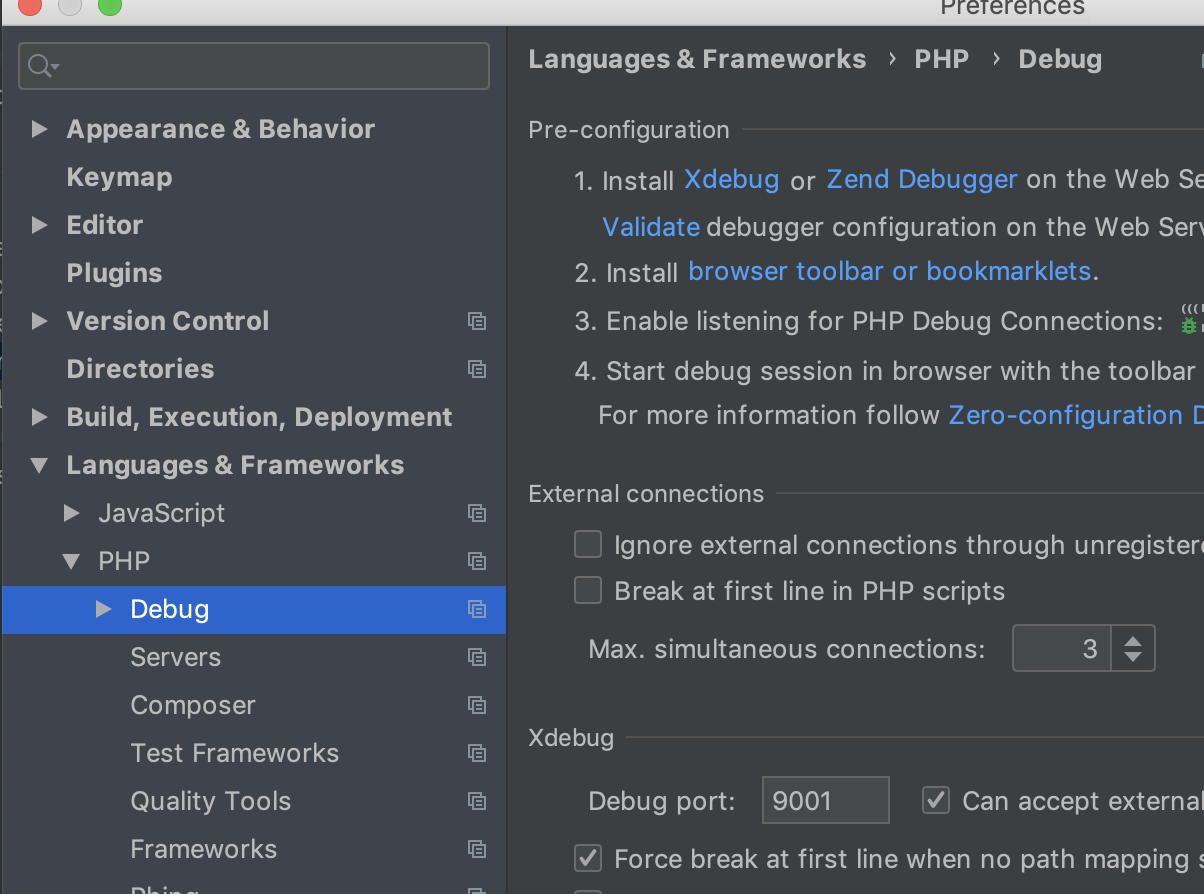Open browser toolbar or bookmarklets link
1204x894 pixels.
tap(890, 272)
